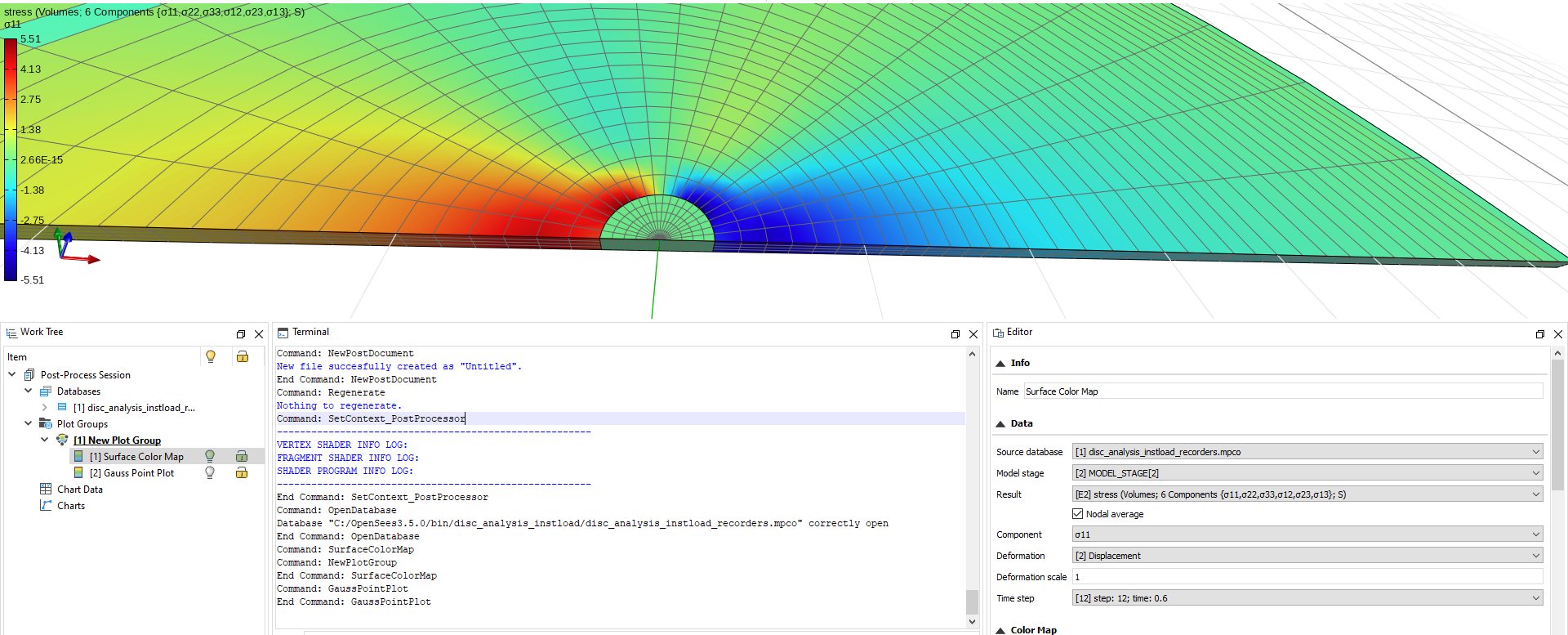The image size is (1568, 635).
Task: Collapse the Plot Groups node
Action: (x=29, y=423)
